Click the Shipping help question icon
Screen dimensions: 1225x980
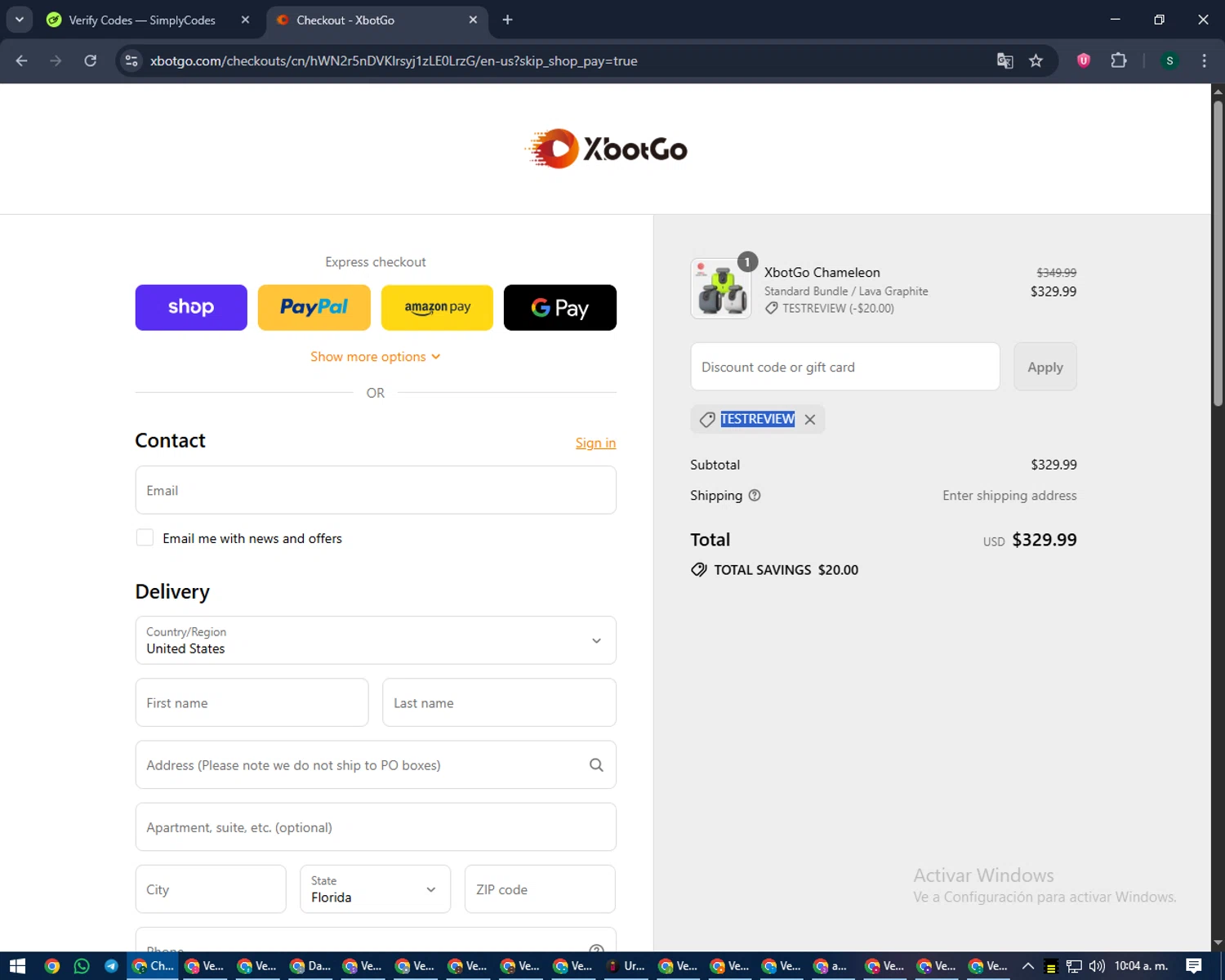click(755, 495)
